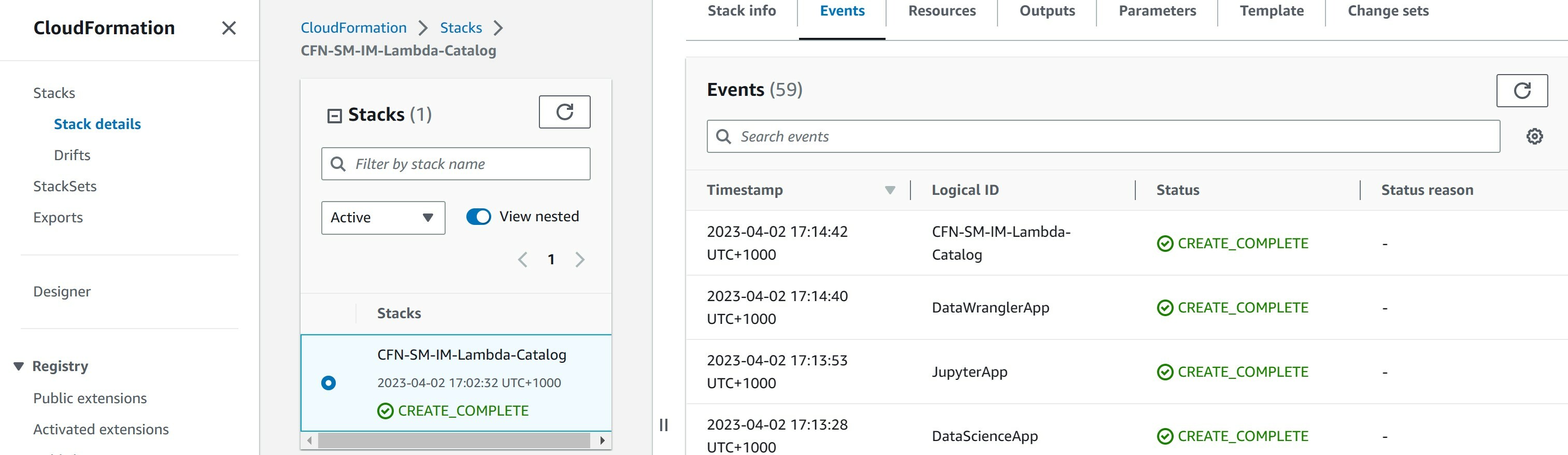Open CloudFormation breadcrumb link

point(353,28)
